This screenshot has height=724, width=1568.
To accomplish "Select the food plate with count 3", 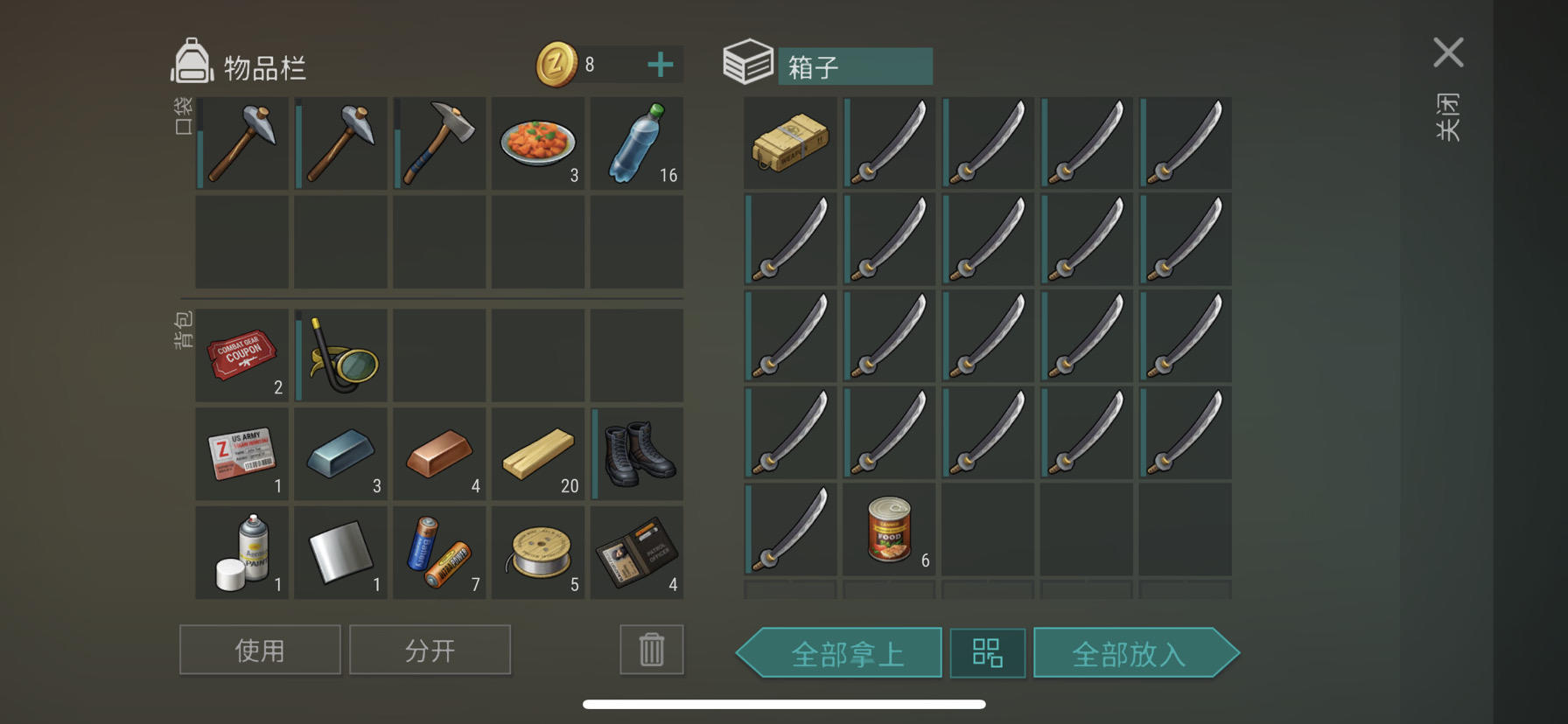I will coord(538,143).
